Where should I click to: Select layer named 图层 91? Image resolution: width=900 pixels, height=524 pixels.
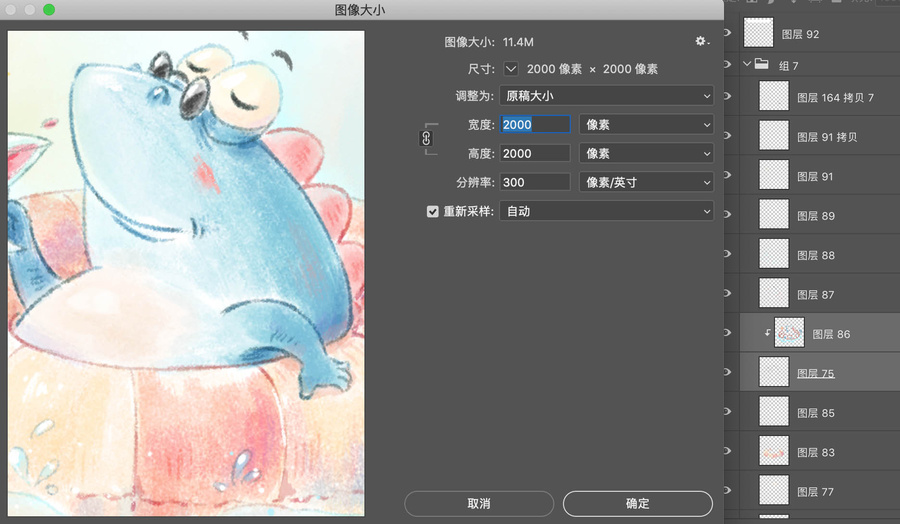click(x=815, y=177)
